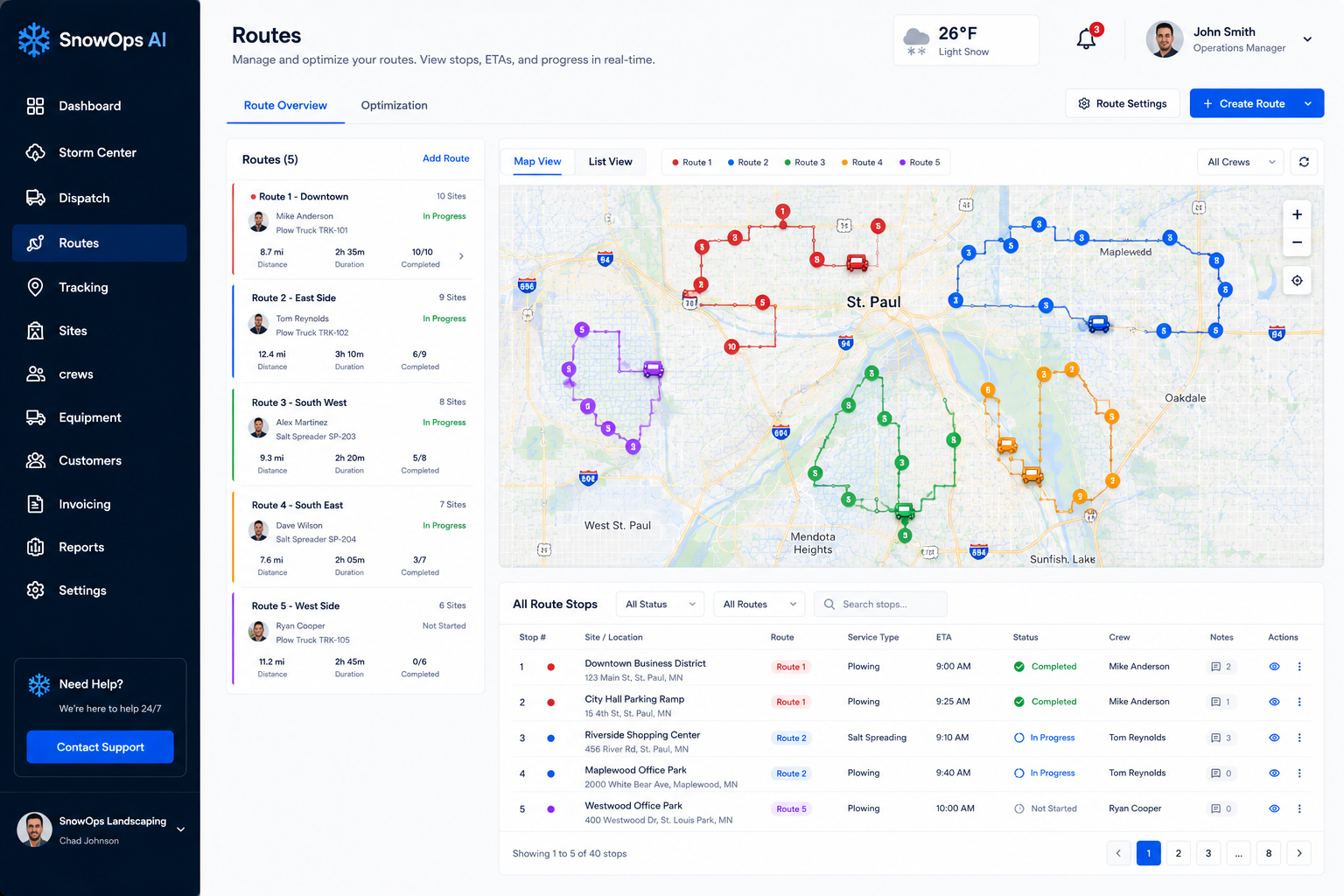The height and width of the screenshot is (896, 1344).
Task: Click the Add Route link
Action: click(445, 158)
